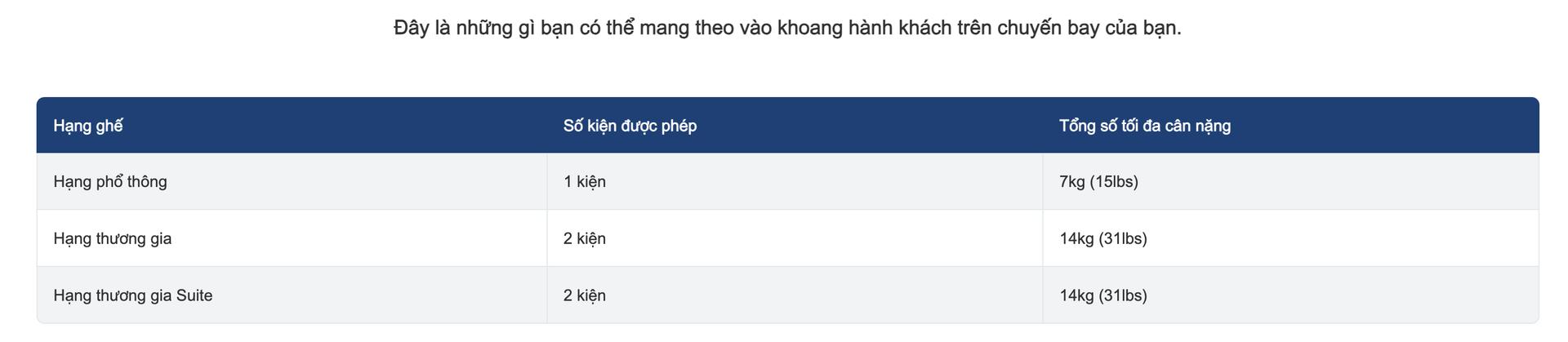Click '2 kiện' in the Suite row
This screenshot has width=1568, height=342.
tap(585, 295)
